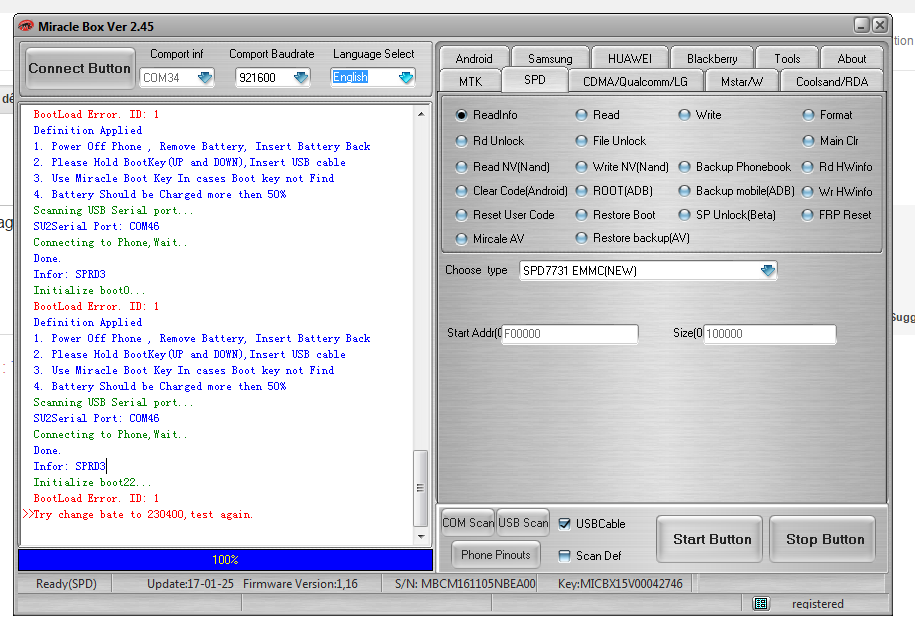This screenshot has width=915, height=635.
Task: Open the Comport Baudrate dropdown
Action: [x=301, y=77]
